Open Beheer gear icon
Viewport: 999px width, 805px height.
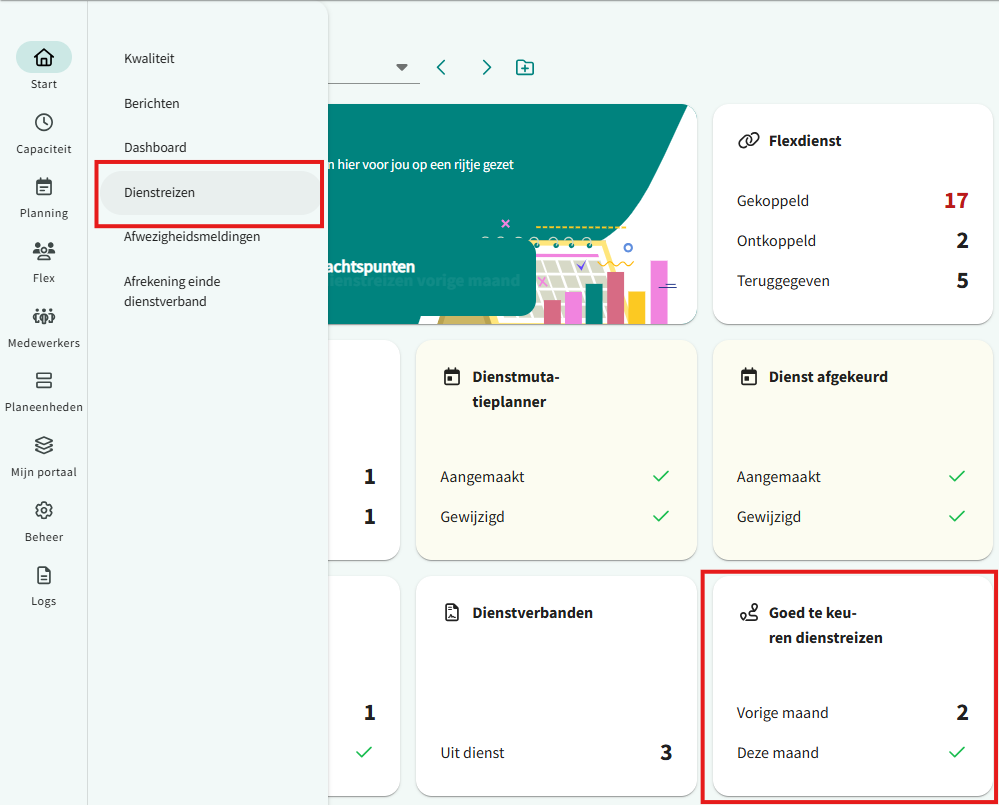[x=43, y=510]
